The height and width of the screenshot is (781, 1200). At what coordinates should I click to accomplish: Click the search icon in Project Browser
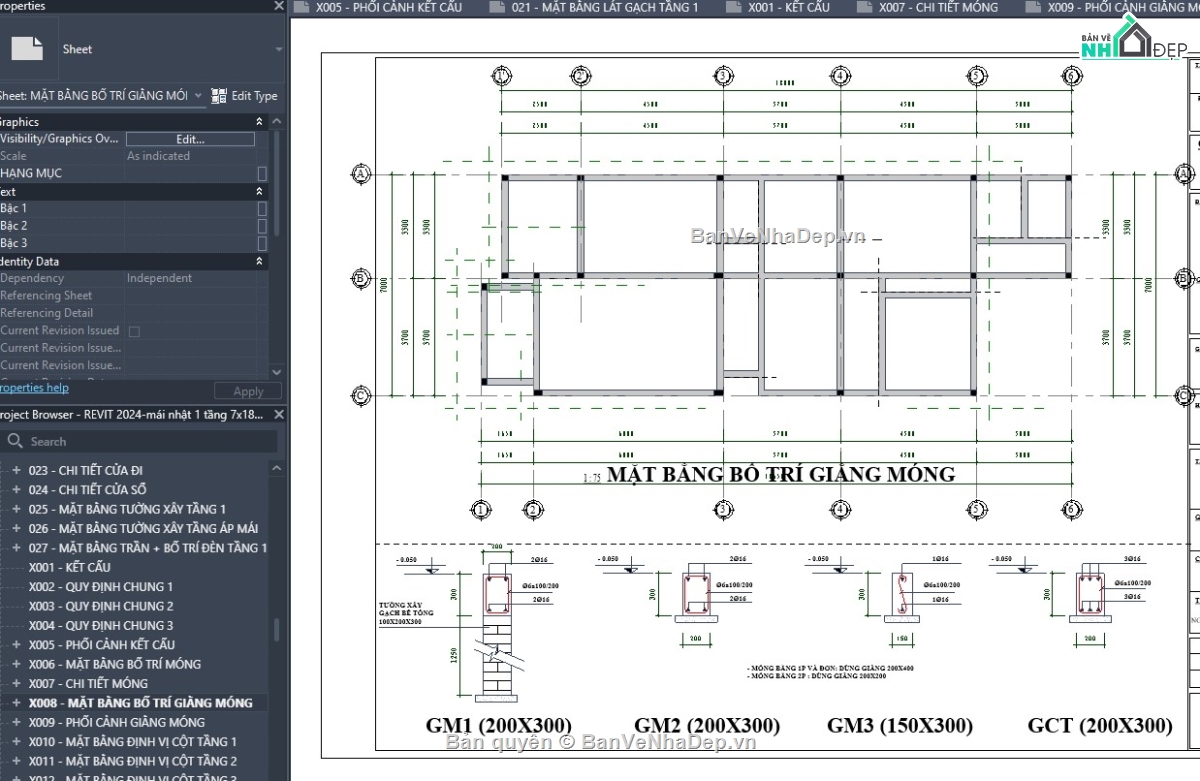coord(17,440)
